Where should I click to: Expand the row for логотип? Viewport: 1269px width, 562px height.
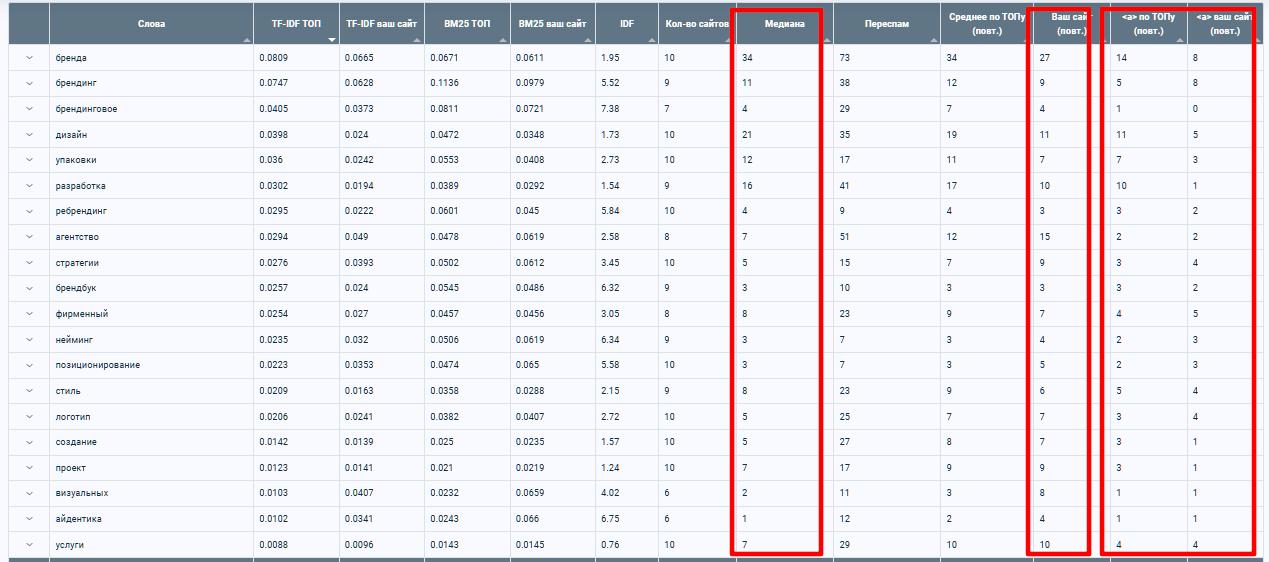click(29, 416)
